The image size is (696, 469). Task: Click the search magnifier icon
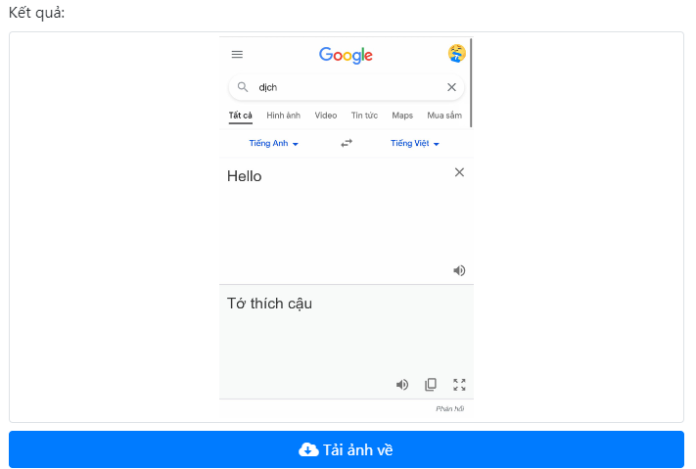[x=243, y=87]
